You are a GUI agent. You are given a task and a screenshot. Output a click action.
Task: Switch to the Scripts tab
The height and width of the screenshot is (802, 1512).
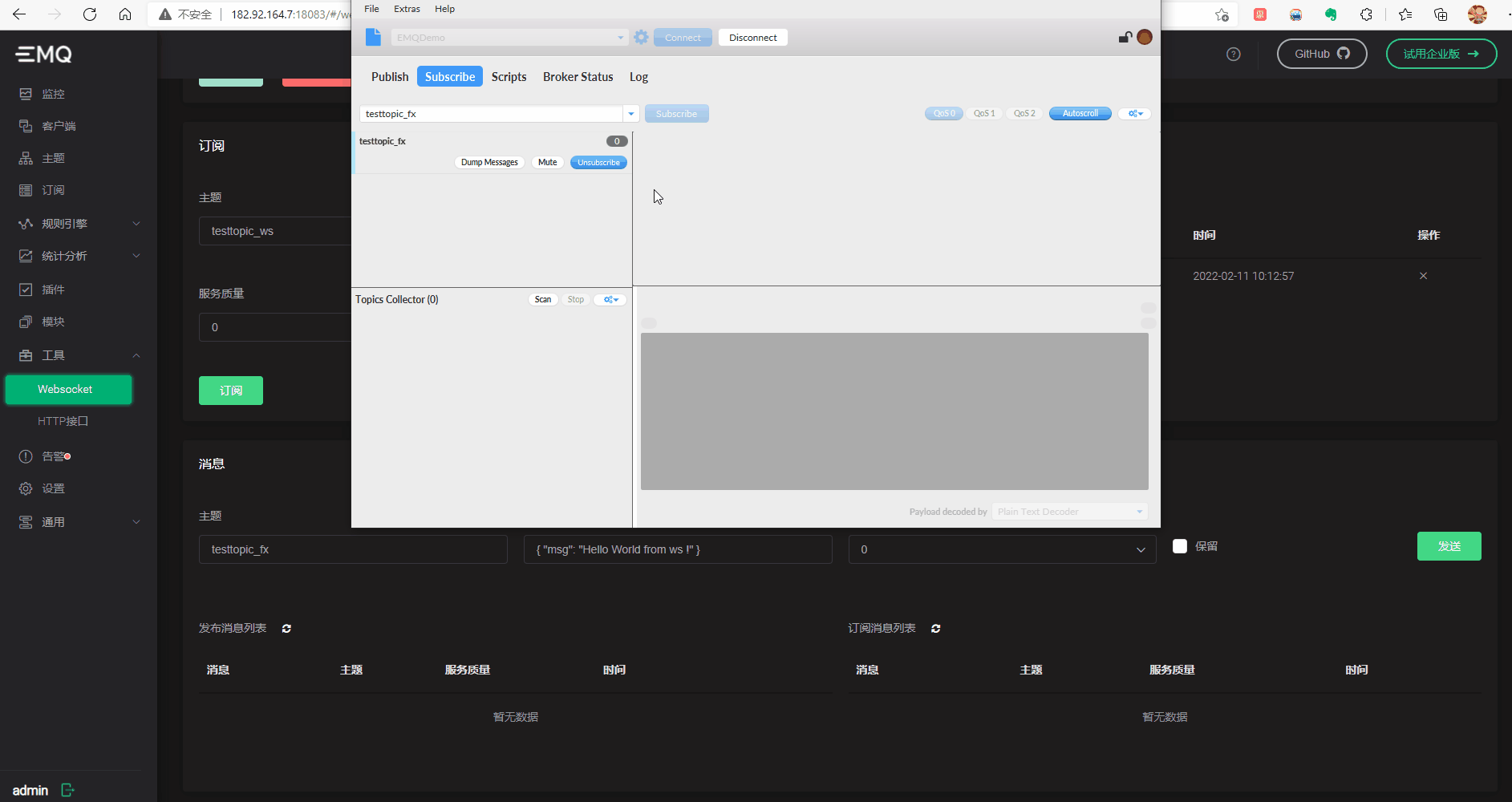[x=509, y=77]
